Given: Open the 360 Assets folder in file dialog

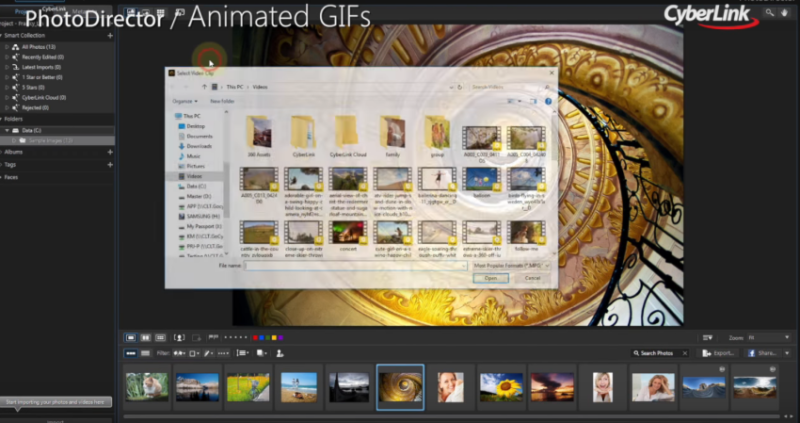Looking at the screenshot, I should point(259,137).
